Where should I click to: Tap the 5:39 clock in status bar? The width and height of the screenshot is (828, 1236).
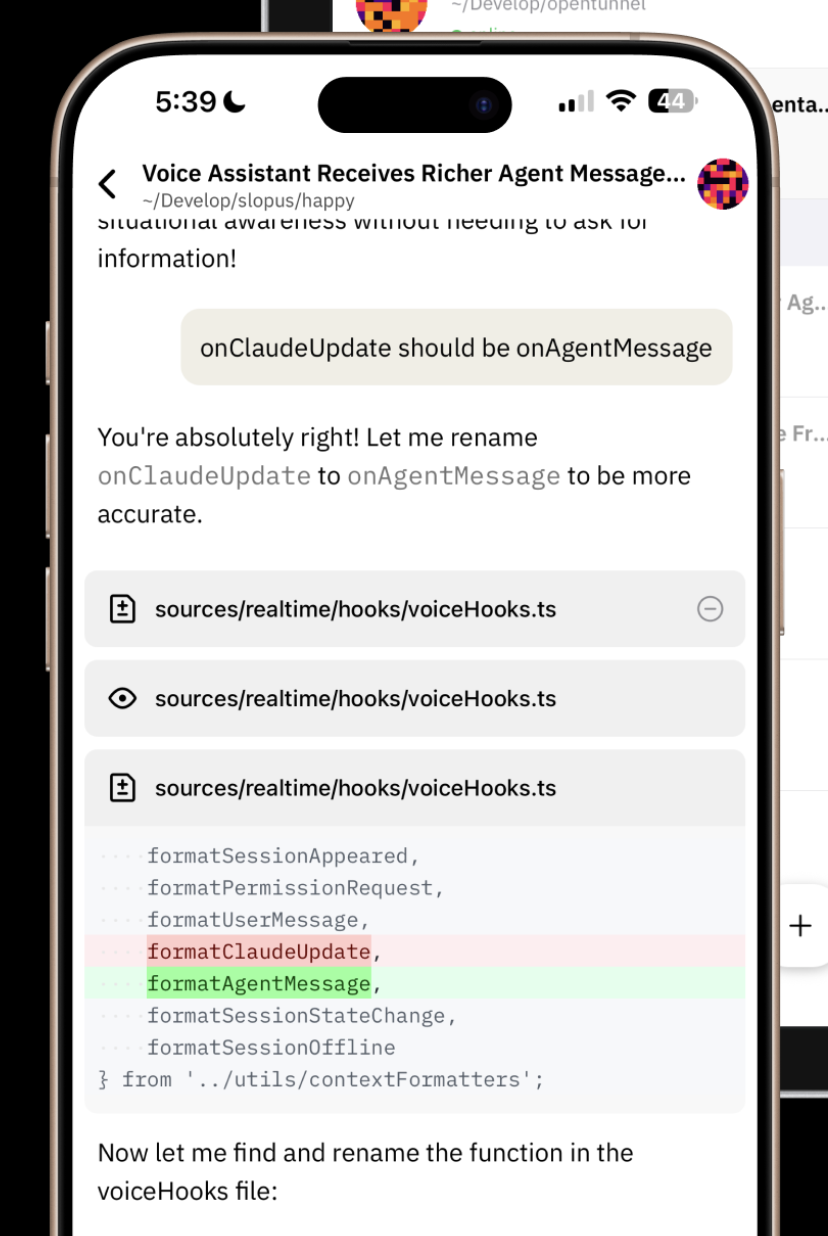[x=186, y=101]
